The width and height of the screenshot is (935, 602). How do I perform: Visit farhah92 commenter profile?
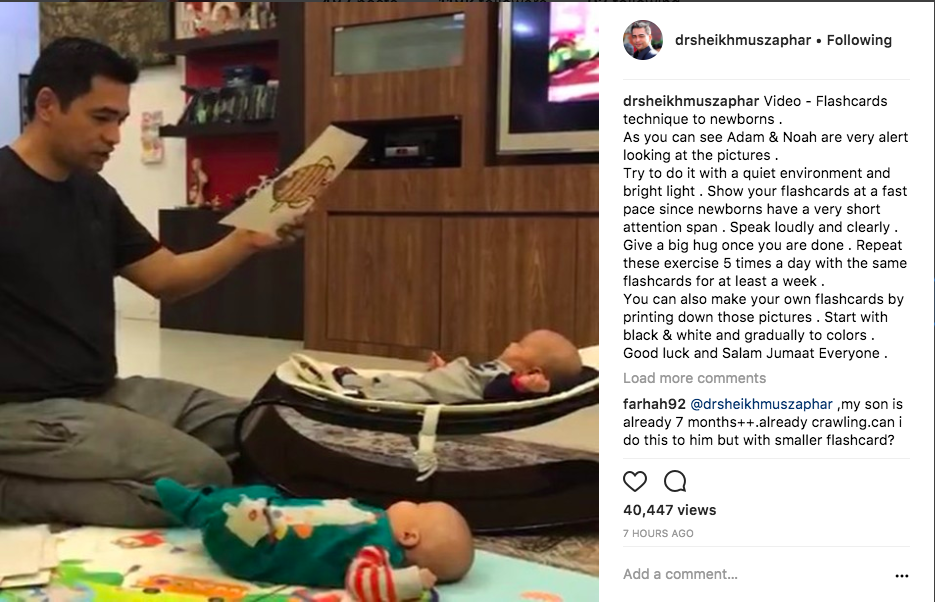point(654,404)
